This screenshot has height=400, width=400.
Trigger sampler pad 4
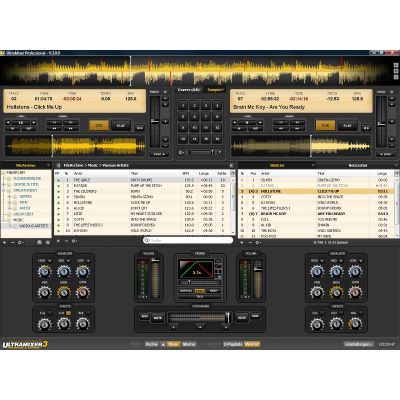[x=217, y=106]
